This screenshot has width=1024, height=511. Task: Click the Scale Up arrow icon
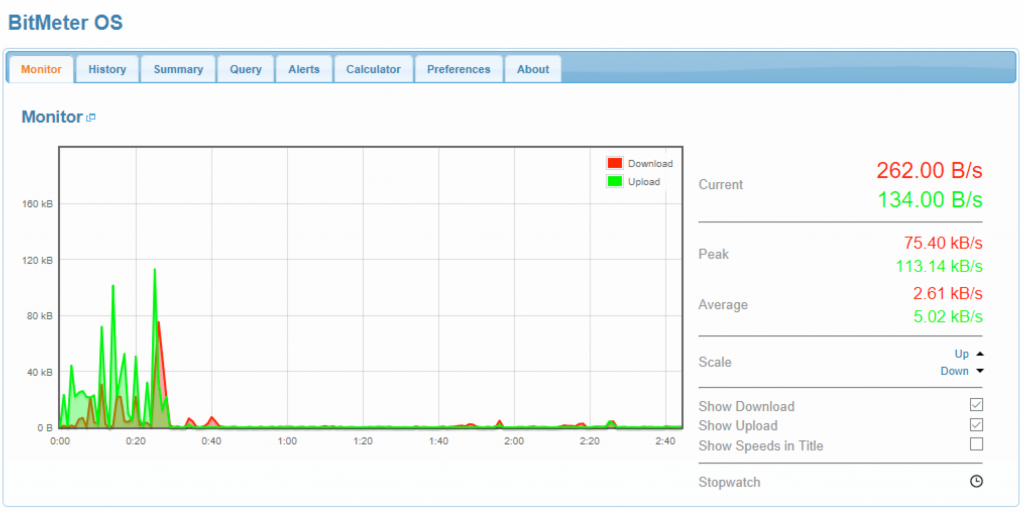coord(980,354)
